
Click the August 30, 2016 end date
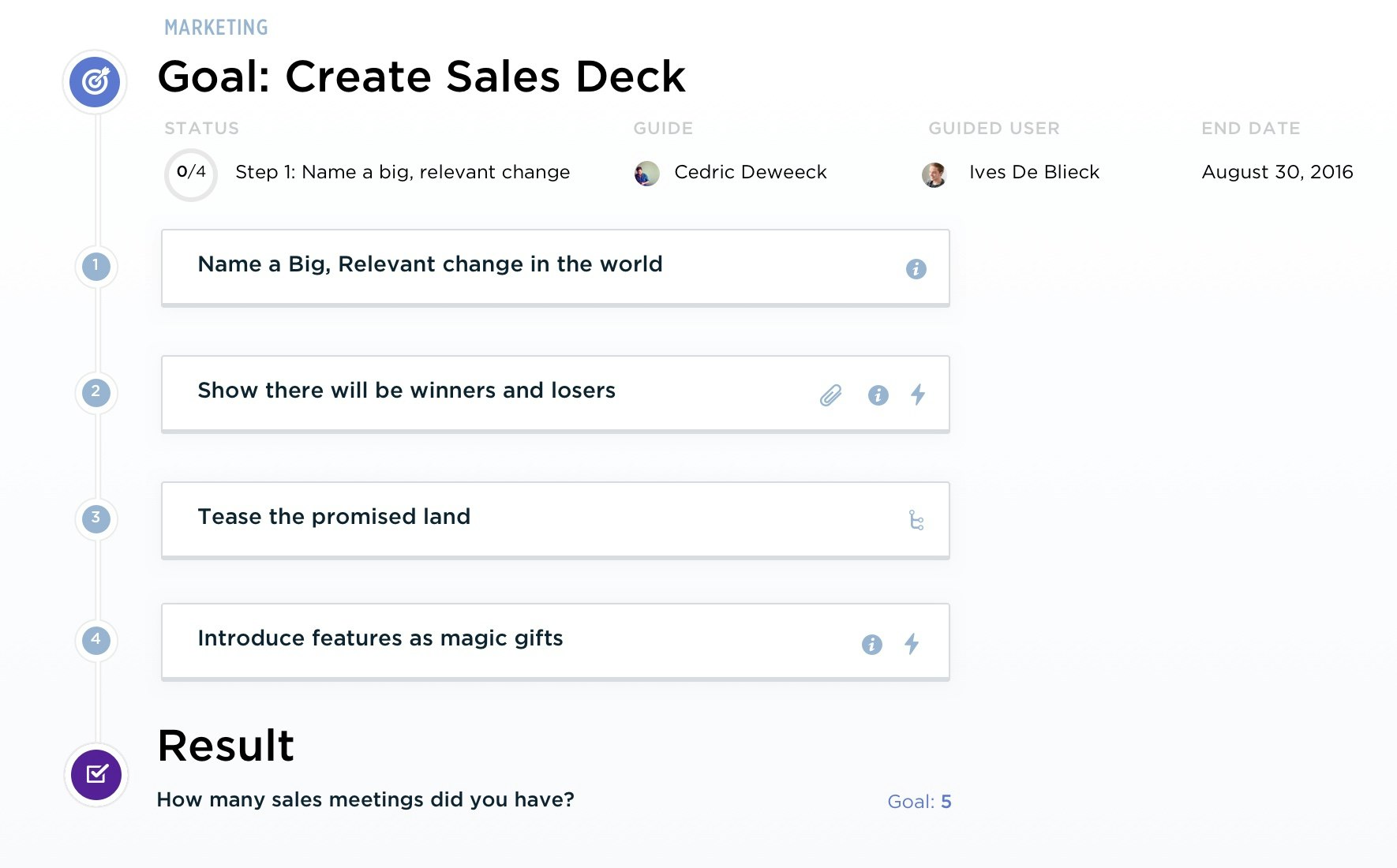tap(1277, 172)
